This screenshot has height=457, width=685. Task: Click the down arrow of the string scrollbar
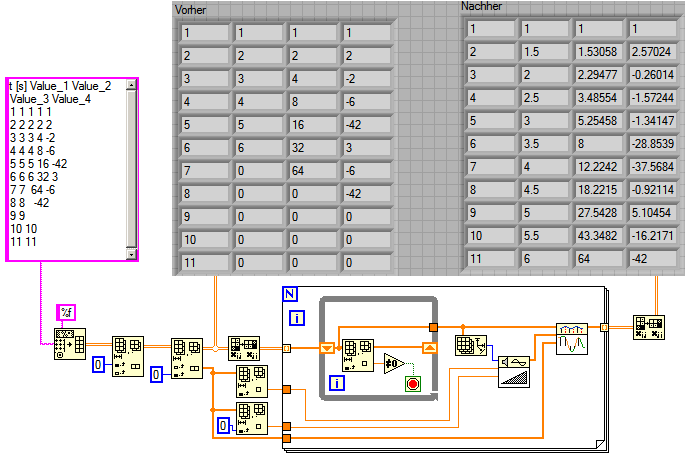(x=131, y=254)
